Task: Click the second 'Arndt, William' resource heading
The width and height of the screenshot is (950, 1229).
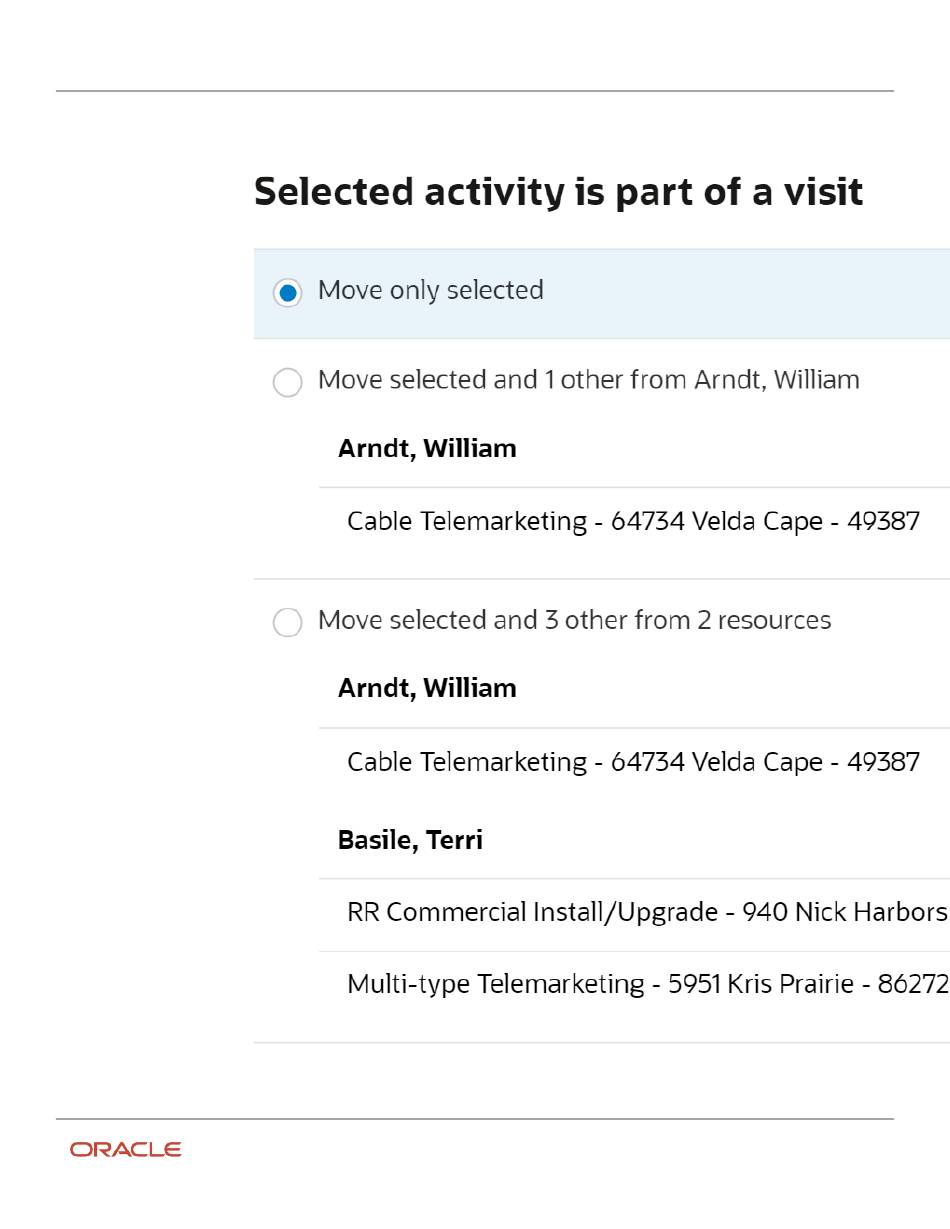Action: (427, 688)
